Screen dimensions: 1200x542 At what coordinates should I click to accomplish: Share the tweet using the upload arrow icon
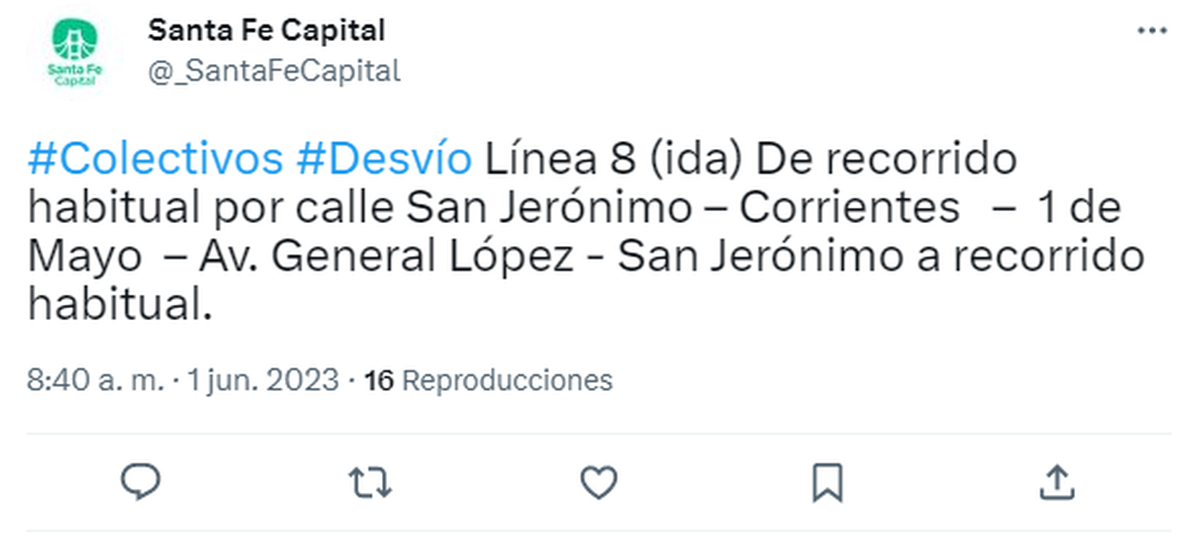pyautogui.click(x=1056, y=483)
